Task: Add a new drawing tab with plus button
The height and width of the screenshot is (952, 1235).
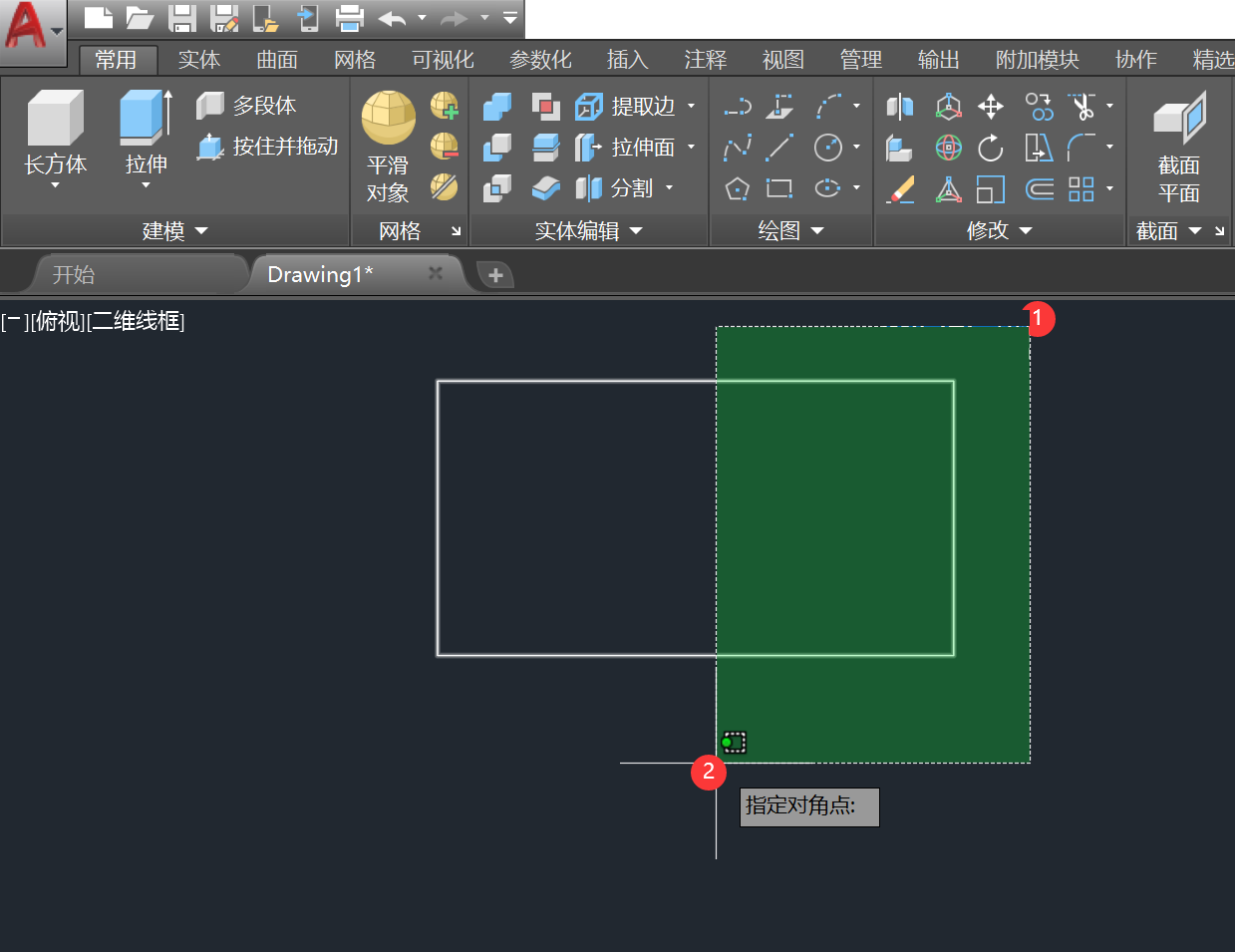Action: pos(495,275)
